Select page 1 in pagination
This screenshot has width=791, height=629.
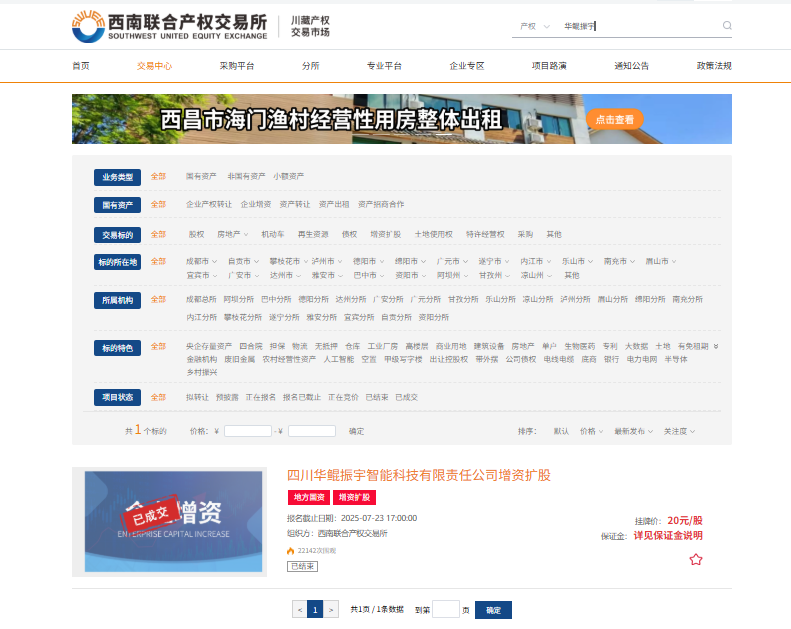click(x=315, y=610)
